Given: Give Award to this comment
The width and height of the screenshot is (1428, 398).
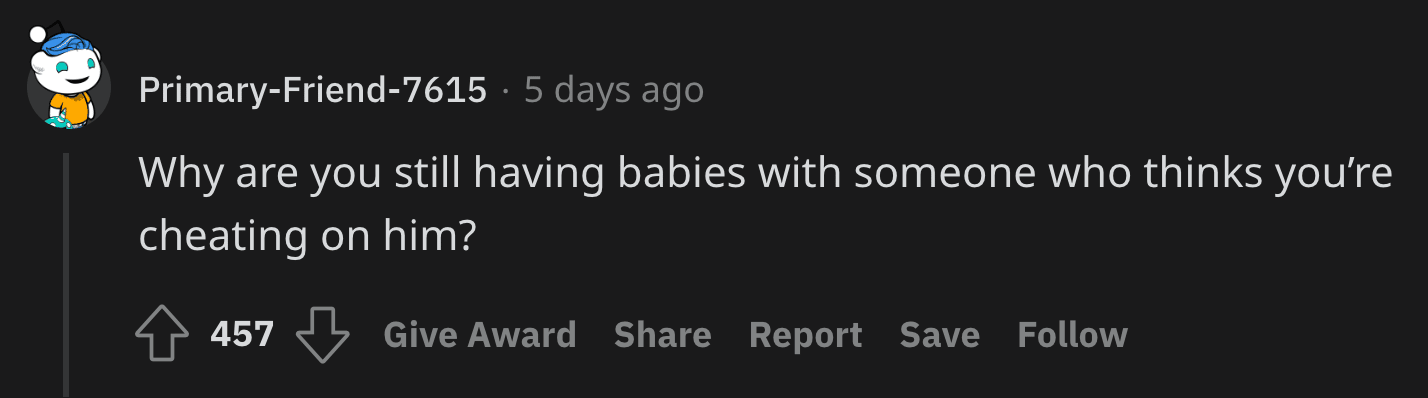Looking at the screenshot, I should point(480,335).
